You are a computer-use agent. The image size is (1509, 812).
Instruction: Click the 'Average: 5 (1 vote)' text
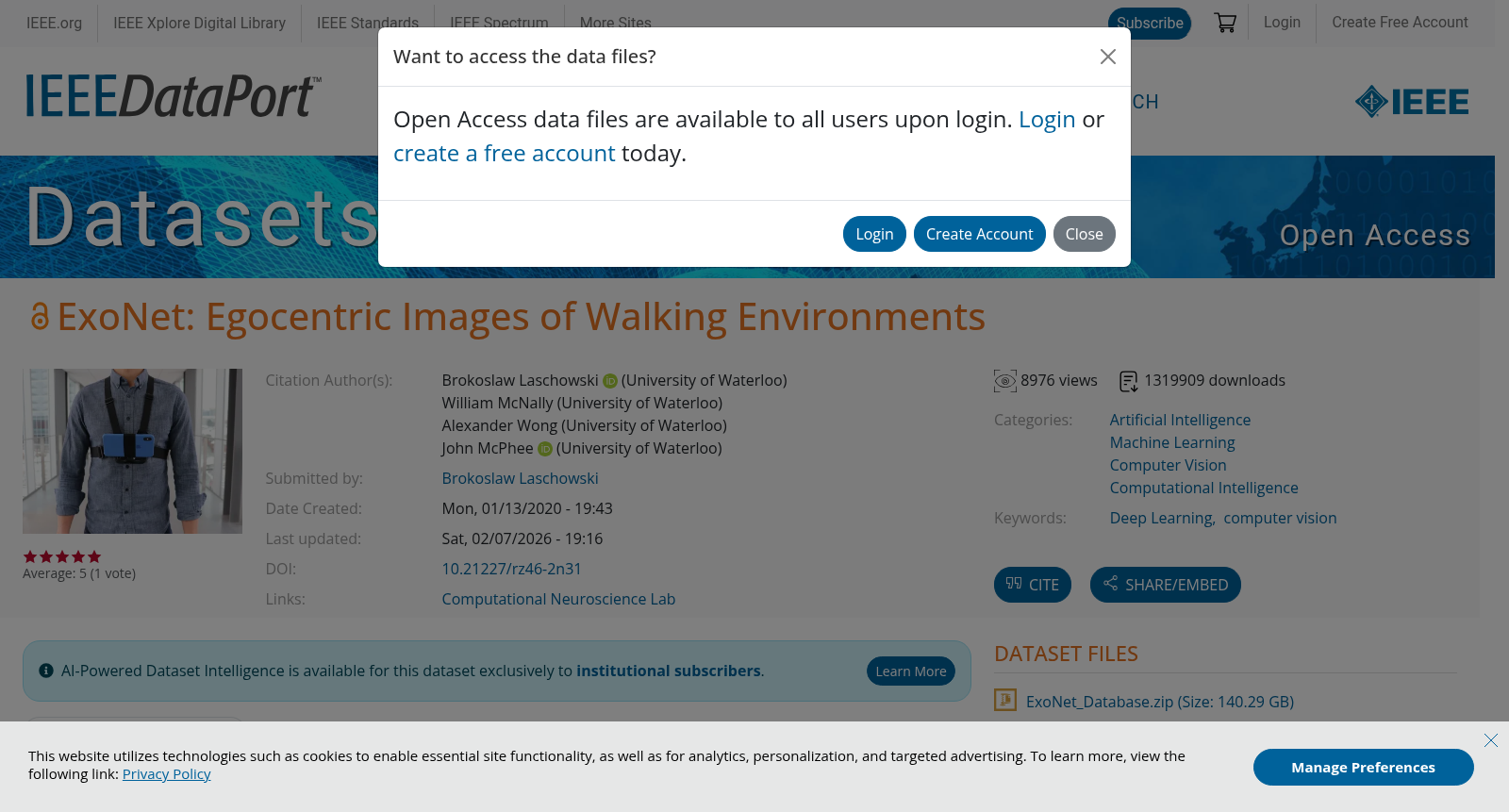(x=79, y=573)
